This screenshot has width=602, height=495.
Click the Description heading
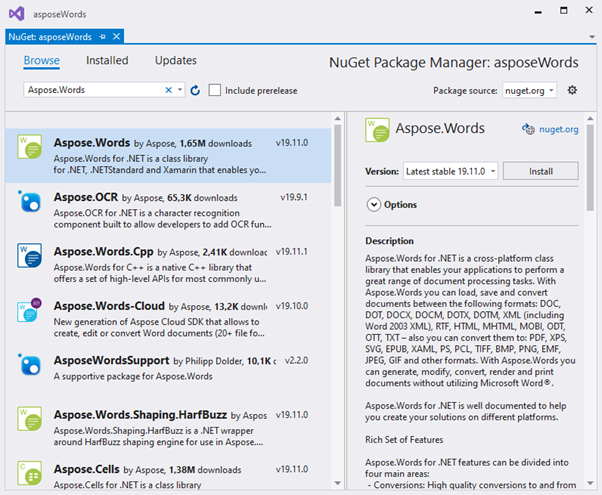tap(389, 241)
